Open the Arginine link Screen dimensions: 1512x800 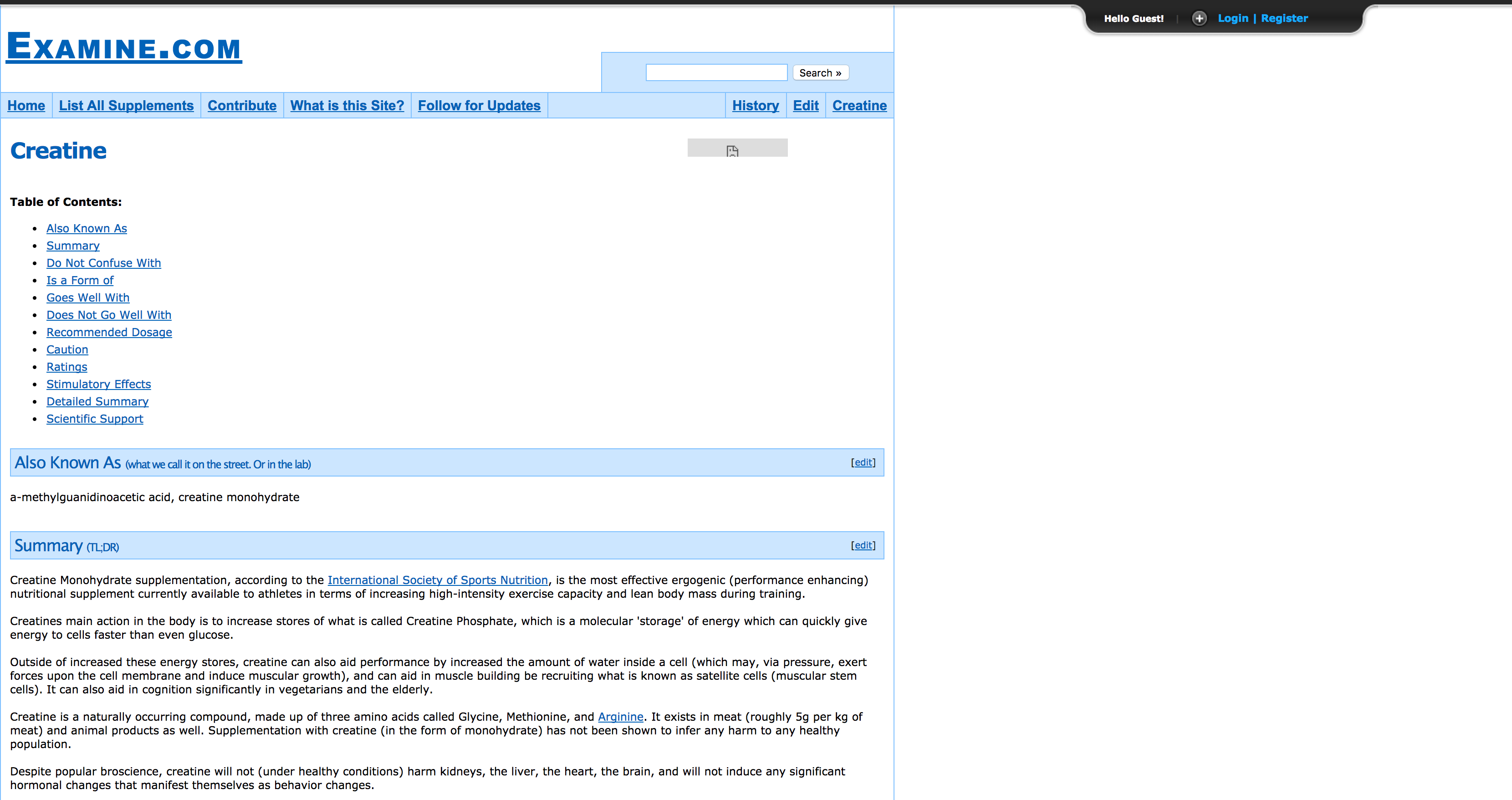(620, 717)
